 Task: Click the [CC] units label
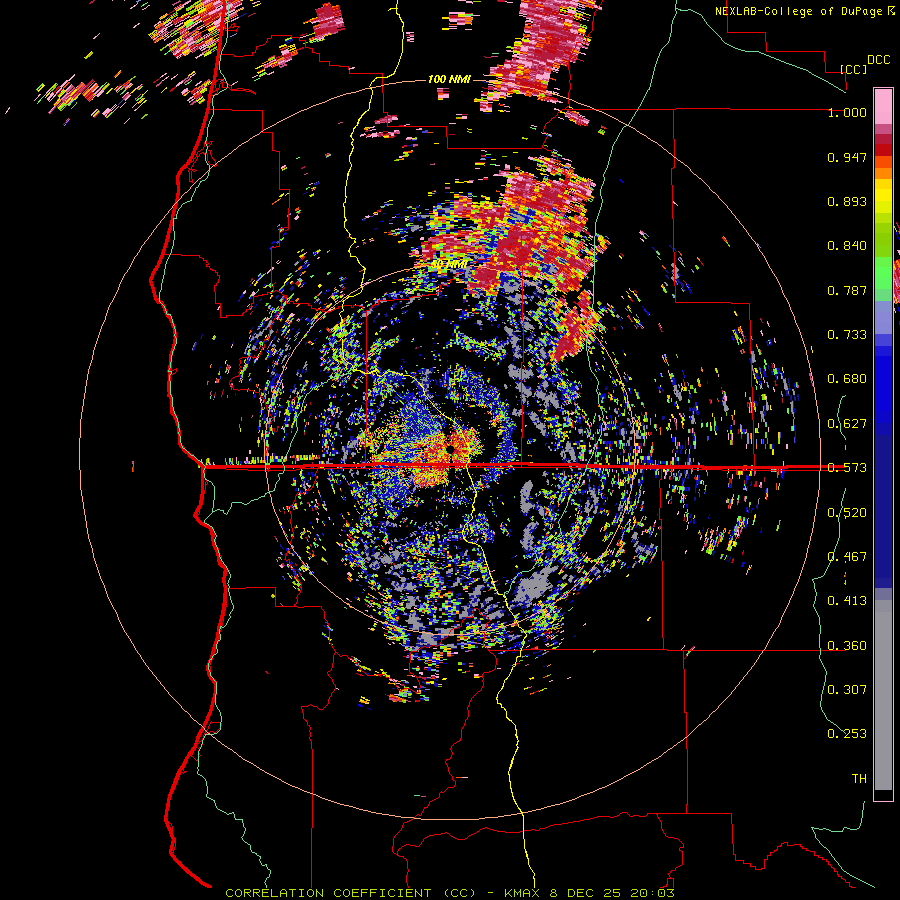854,69
